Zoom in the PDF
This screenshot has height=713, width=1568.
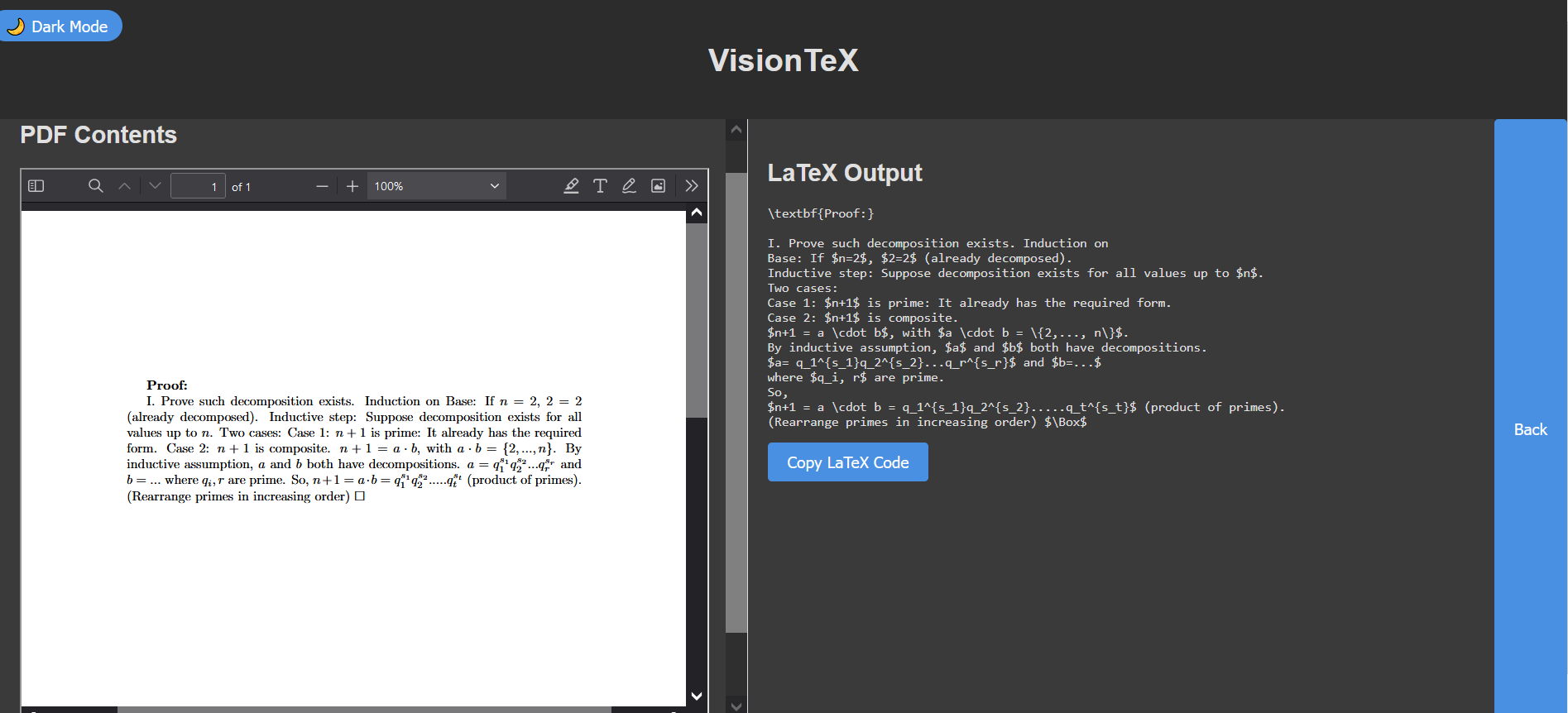pos(352,186)
